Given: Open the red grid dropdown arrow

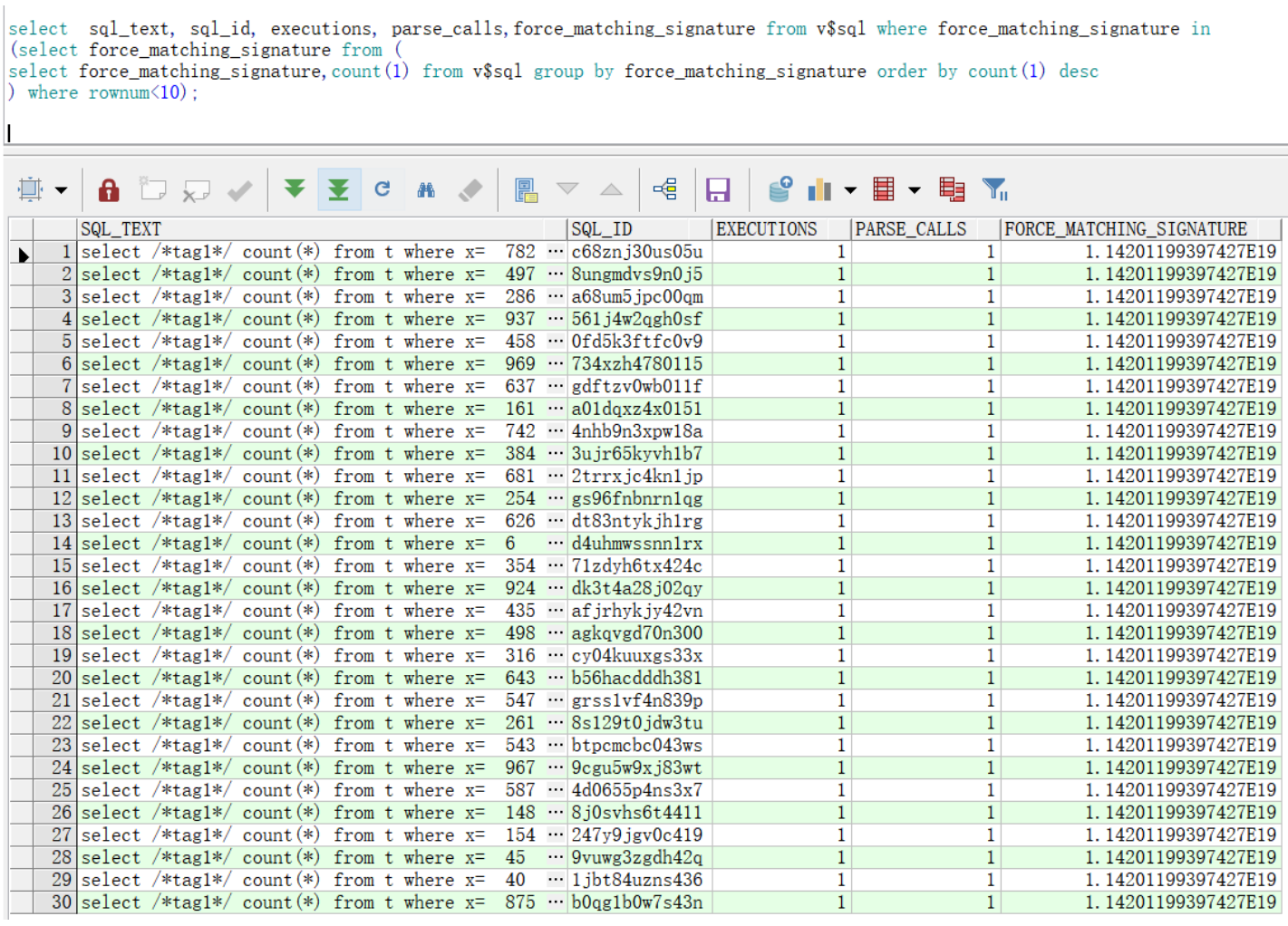Looking at the screenshot, I should click(x=915, y=190).
